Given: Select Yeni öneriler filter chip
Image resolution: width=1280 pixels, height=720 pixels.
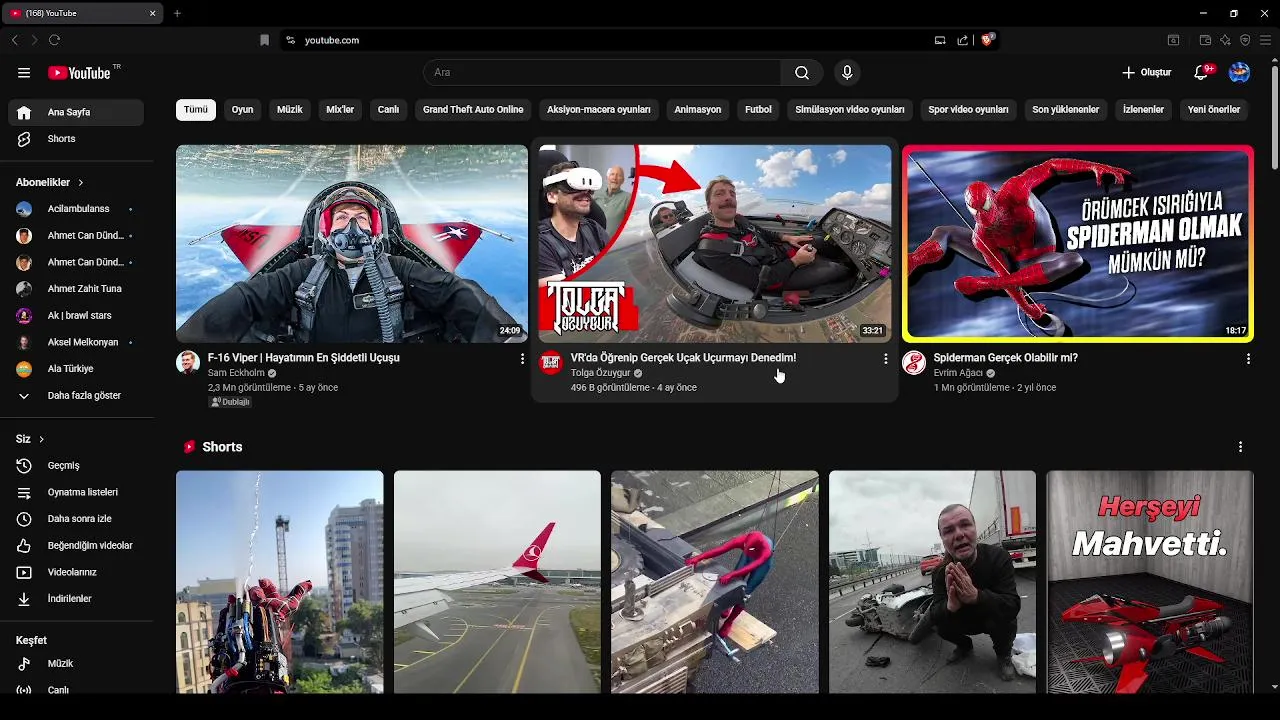Looking at the screenshot, I should click(x=1214, y=110).
